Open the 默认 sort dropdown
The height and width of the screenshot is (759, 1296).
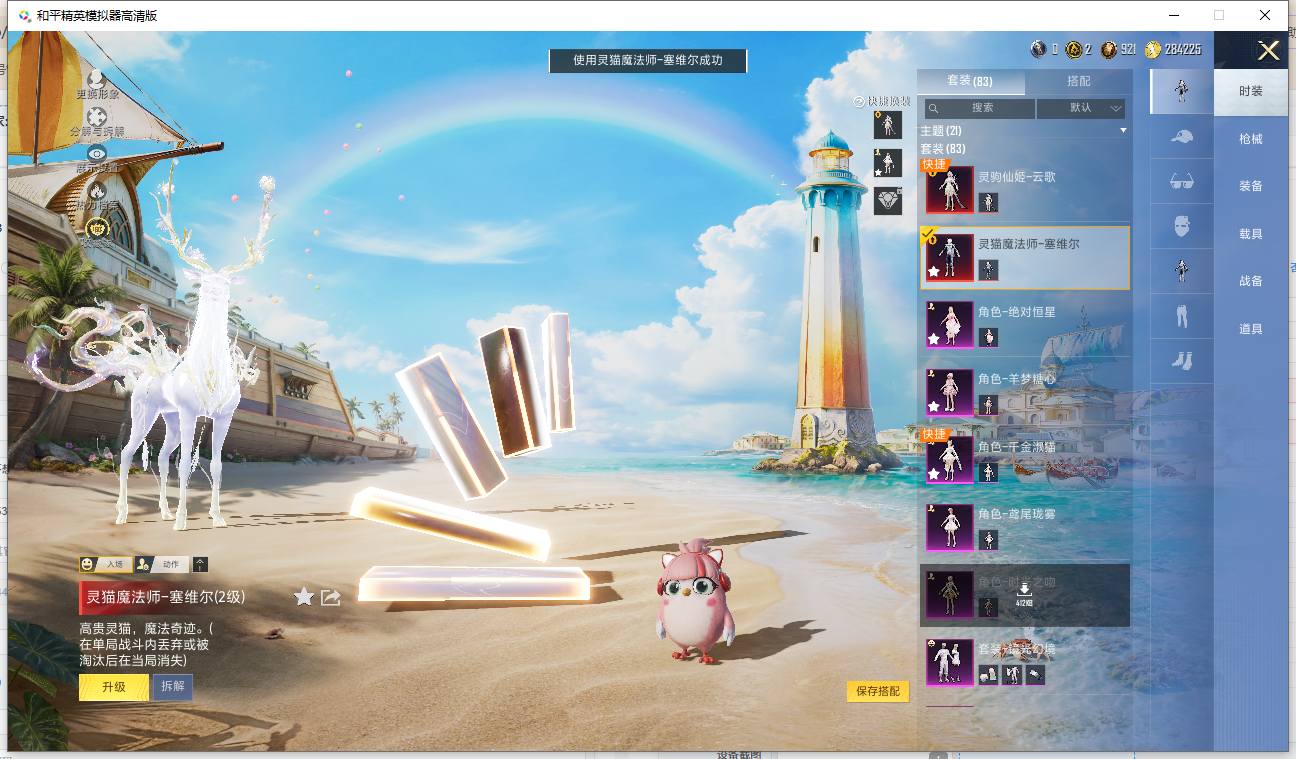(1081, 108)
